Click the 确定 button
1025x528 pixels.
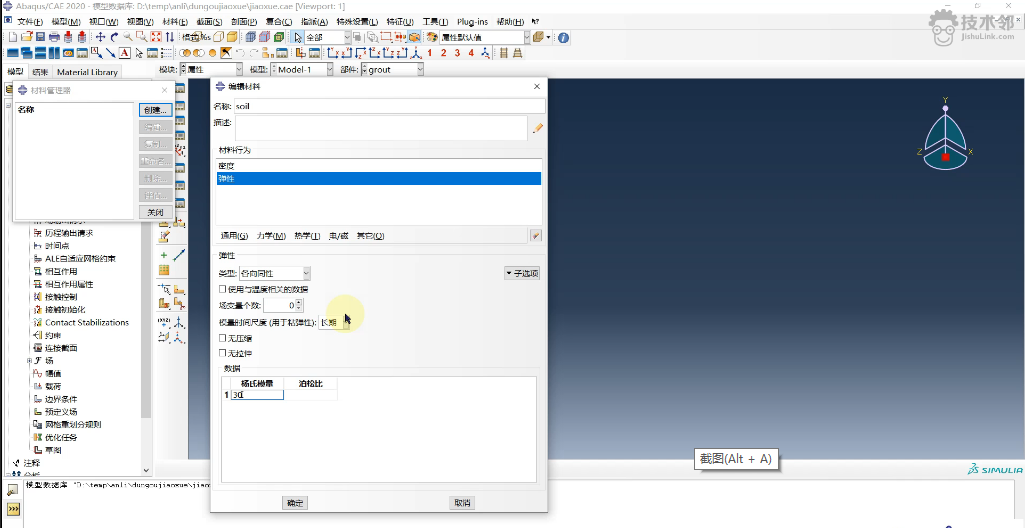pyautogui.click(x=295, y=503)
